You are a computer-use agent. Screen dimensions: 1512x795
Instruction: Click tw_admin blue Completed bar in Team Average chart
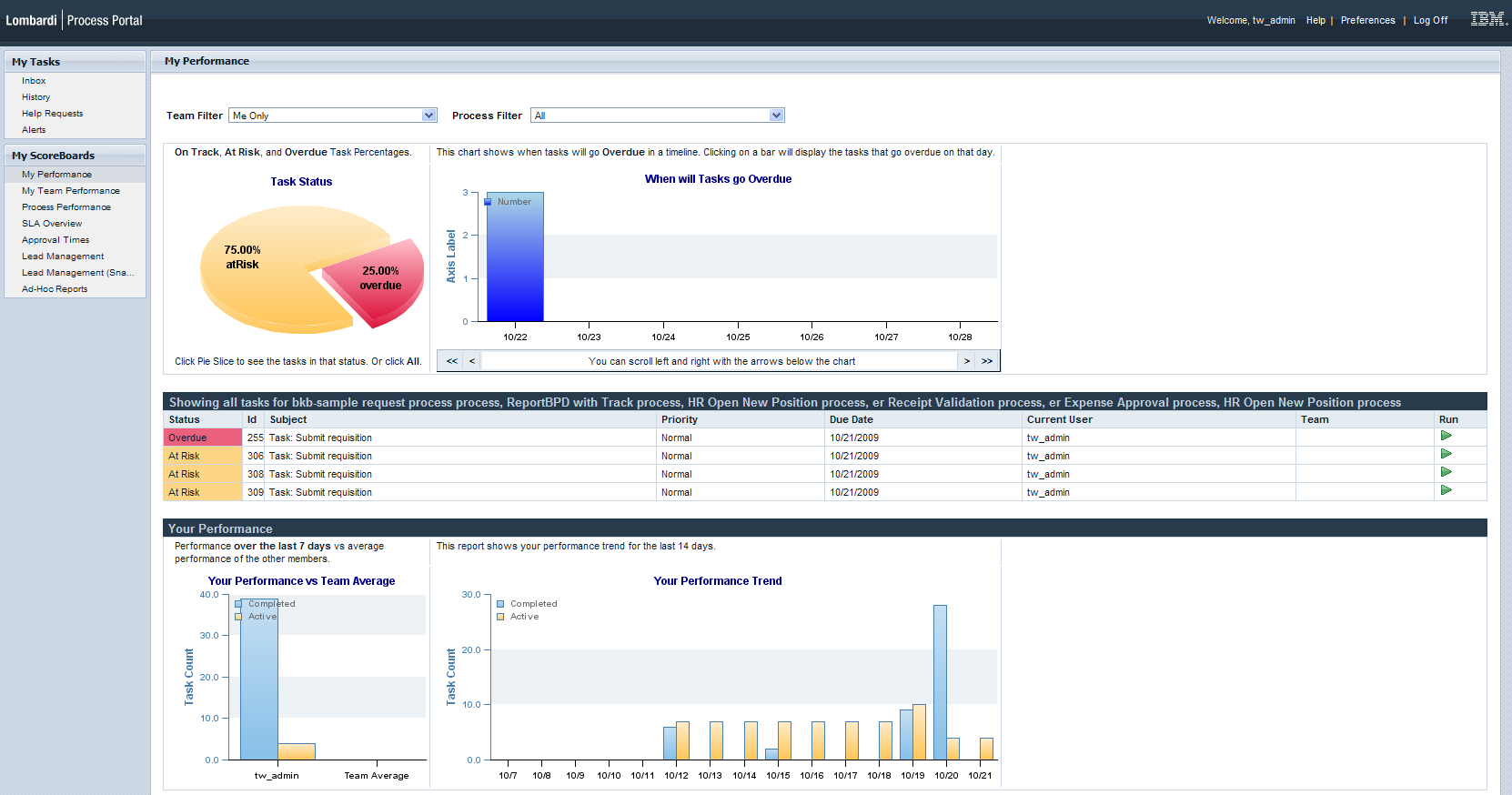pos(258,679)
